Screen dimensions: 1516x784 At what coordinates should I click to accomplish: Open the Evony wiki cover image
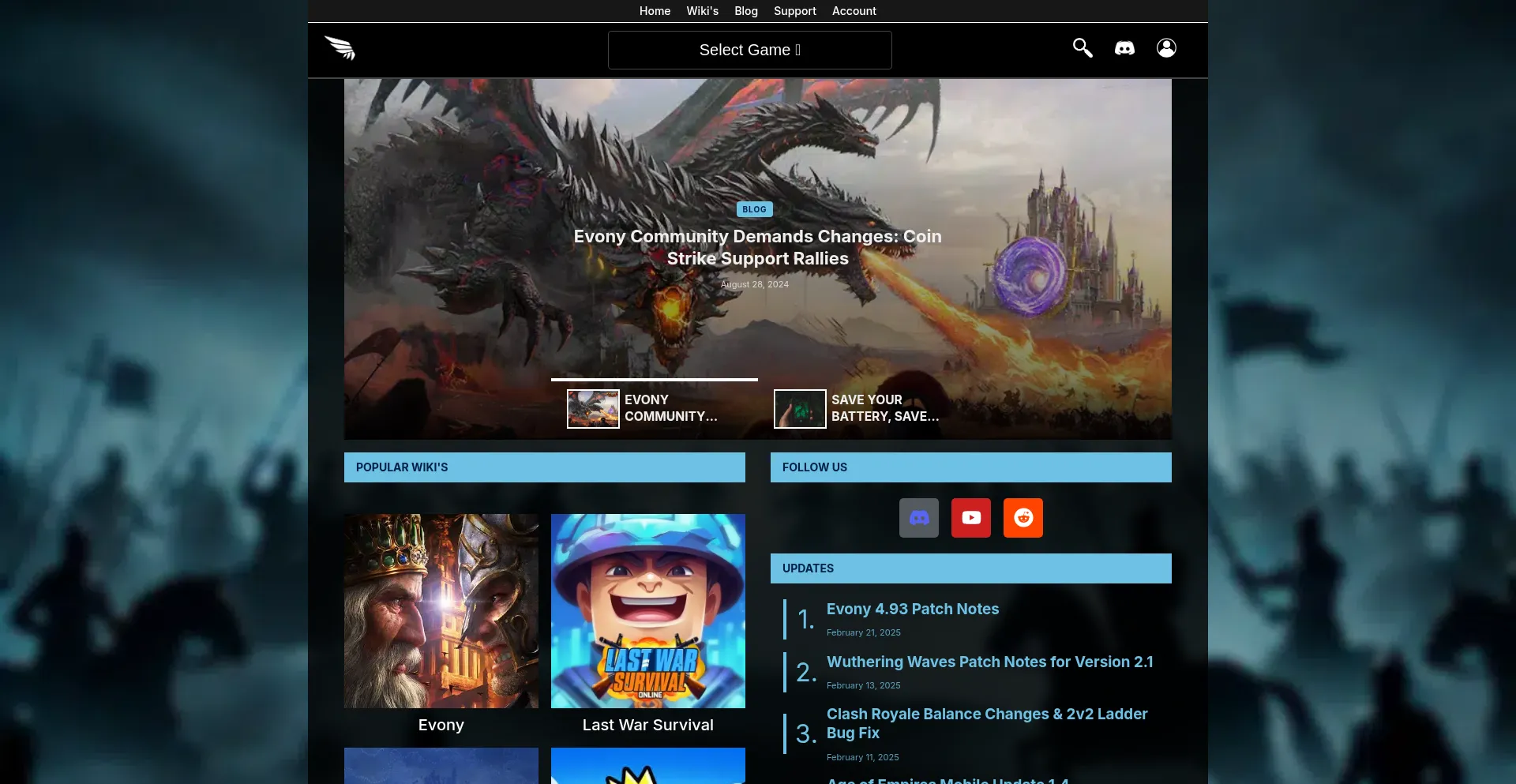(x=441, y=611)
